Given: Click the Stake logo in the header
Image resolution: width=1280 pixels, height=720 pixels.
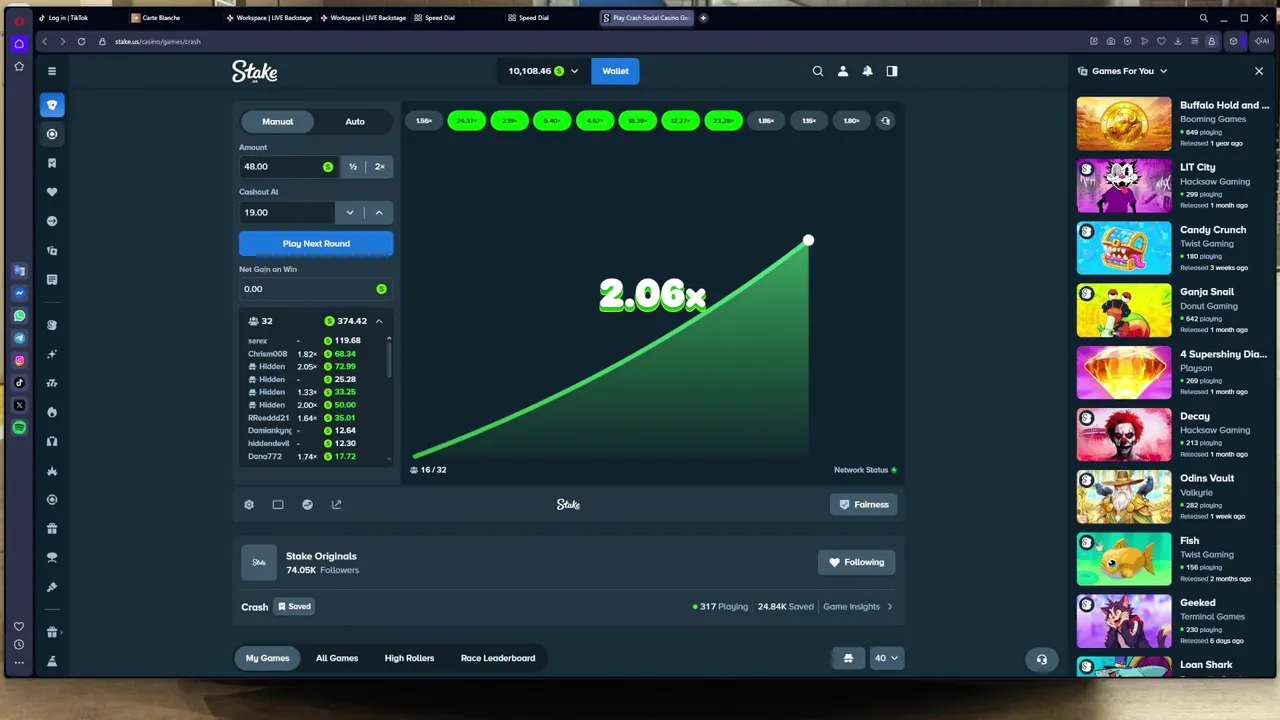Looking at the screenshot, I should coord(255,71).
